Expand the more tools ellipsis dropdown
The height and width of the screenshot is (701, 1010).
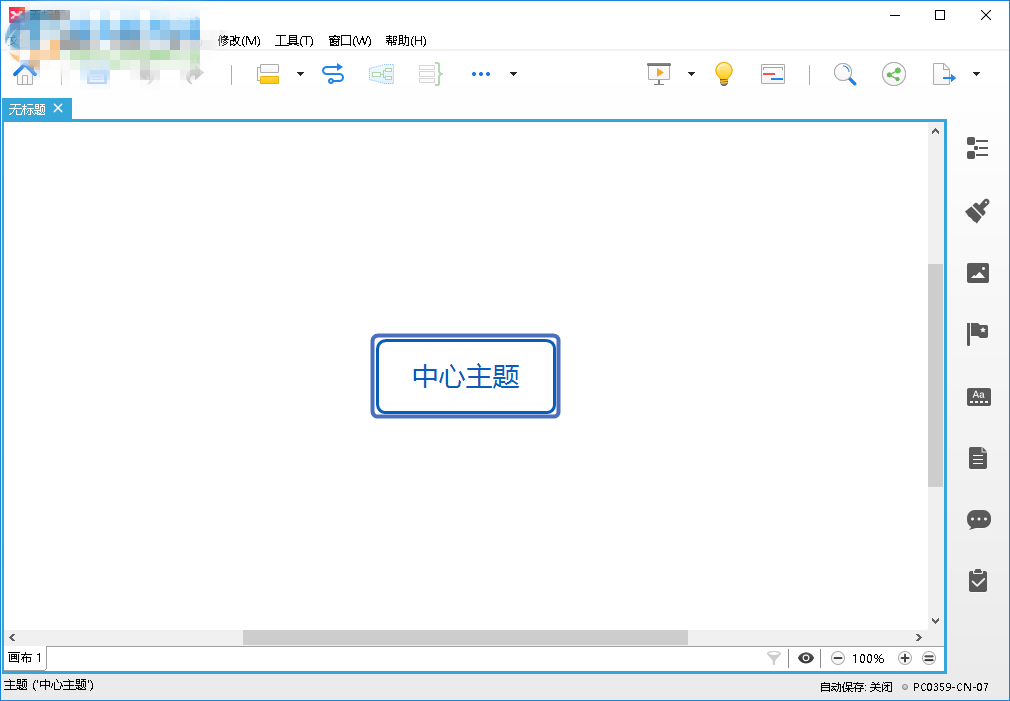point(513,74)
